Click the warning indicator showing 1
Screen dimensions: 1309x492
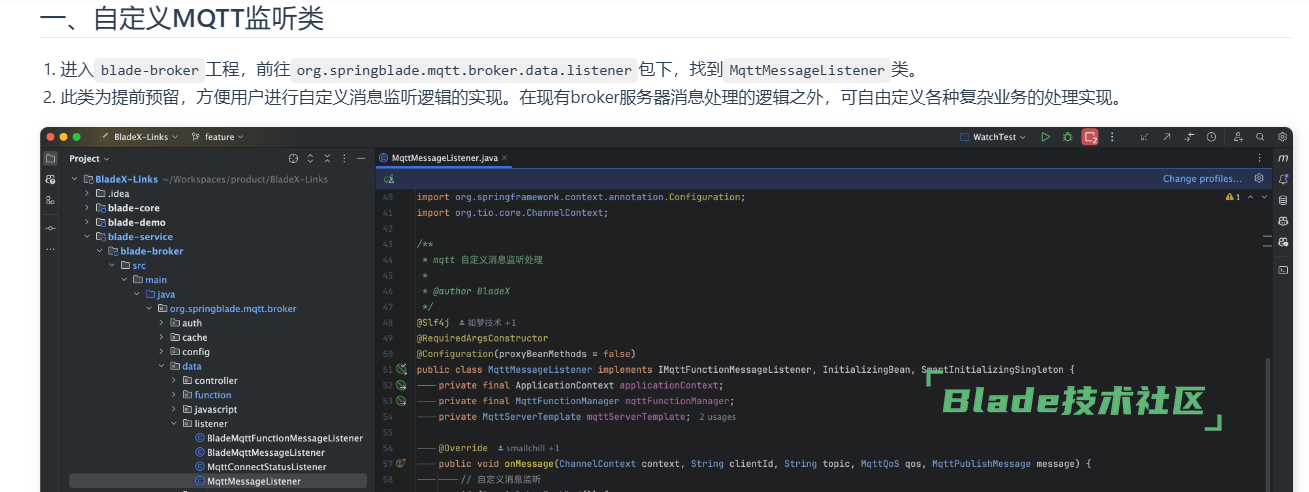1232,198
